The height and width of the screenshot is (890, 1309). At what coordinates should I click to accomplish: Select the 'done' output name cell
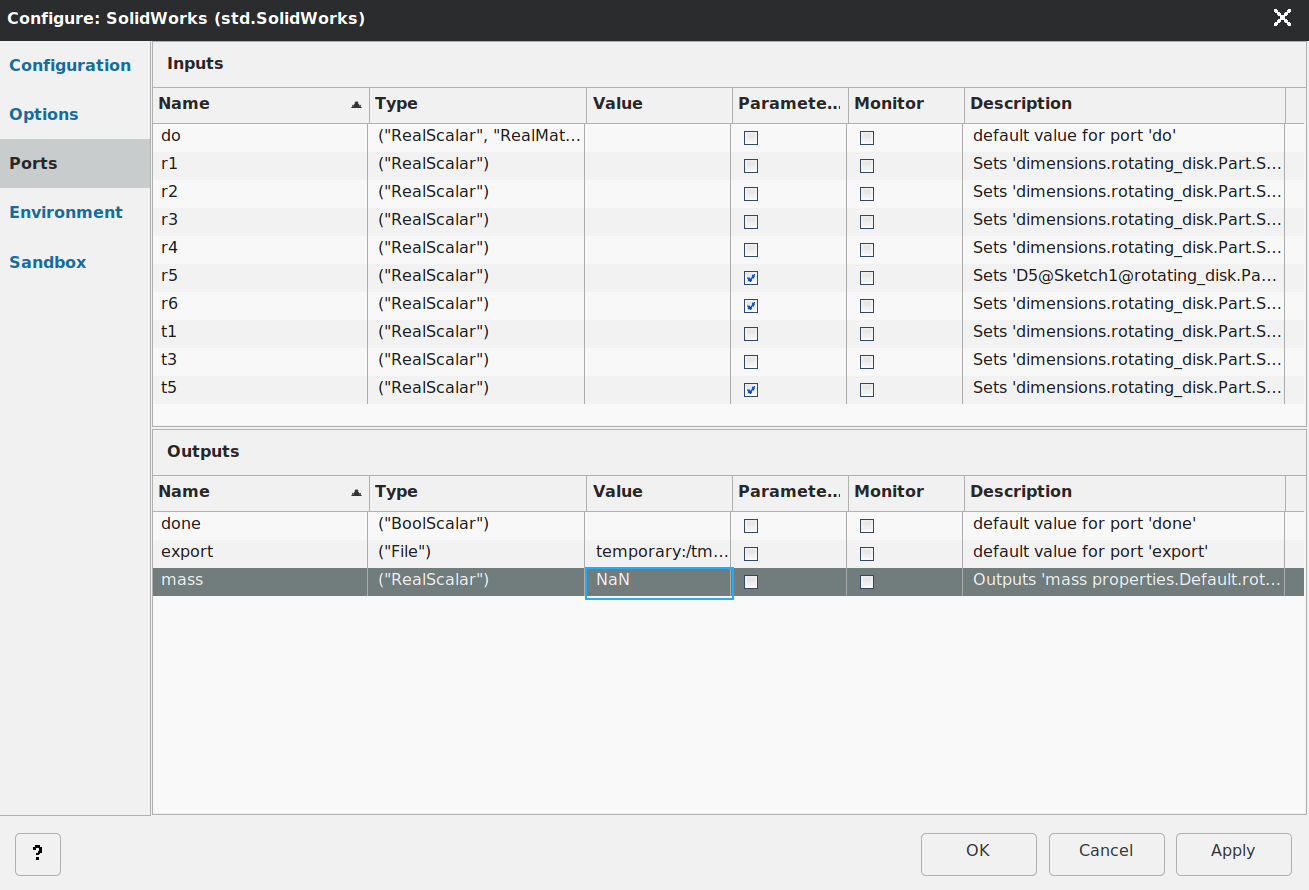(260, 524)
